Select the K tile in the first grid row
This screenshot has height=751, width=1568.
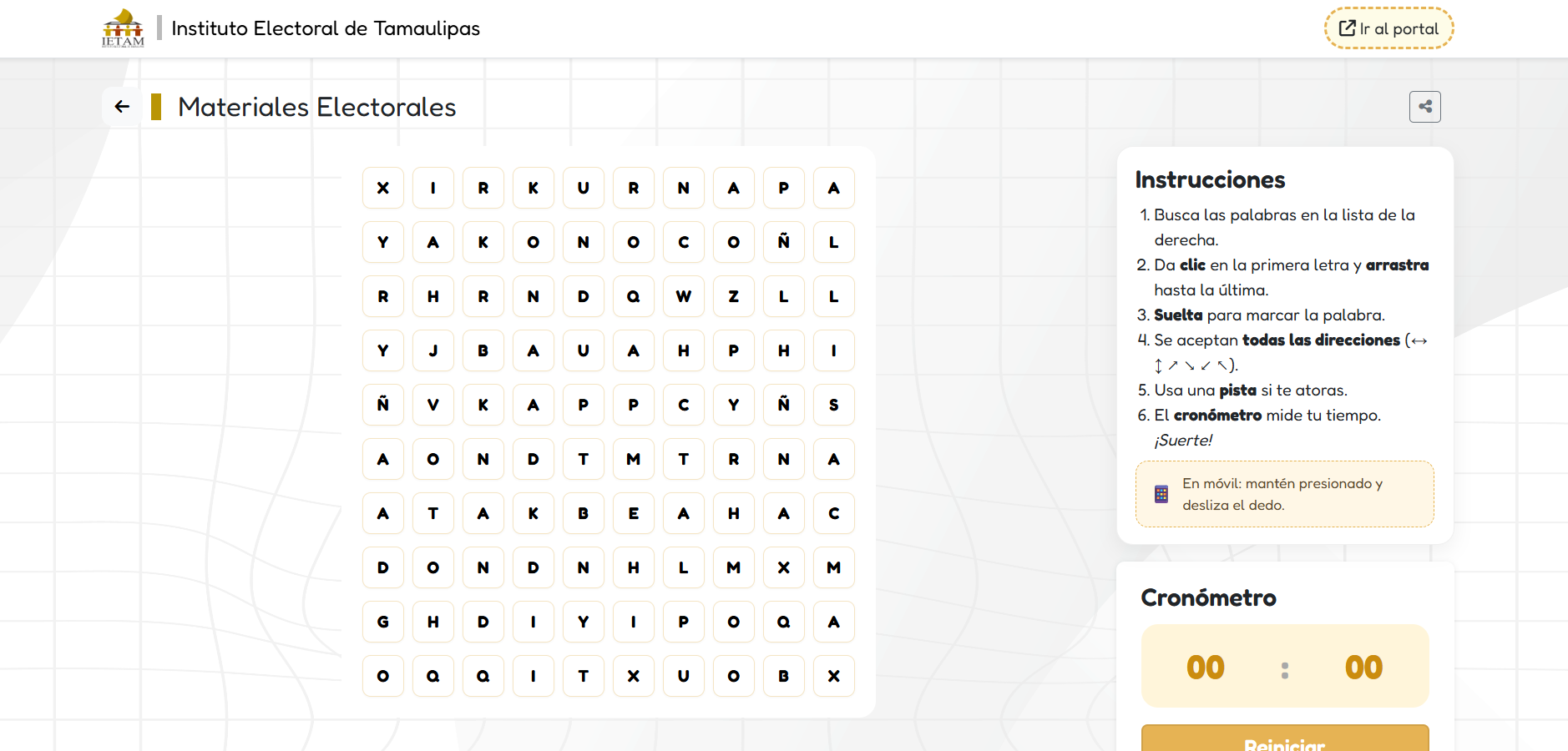pyautogui.click(x=534, y=188)
